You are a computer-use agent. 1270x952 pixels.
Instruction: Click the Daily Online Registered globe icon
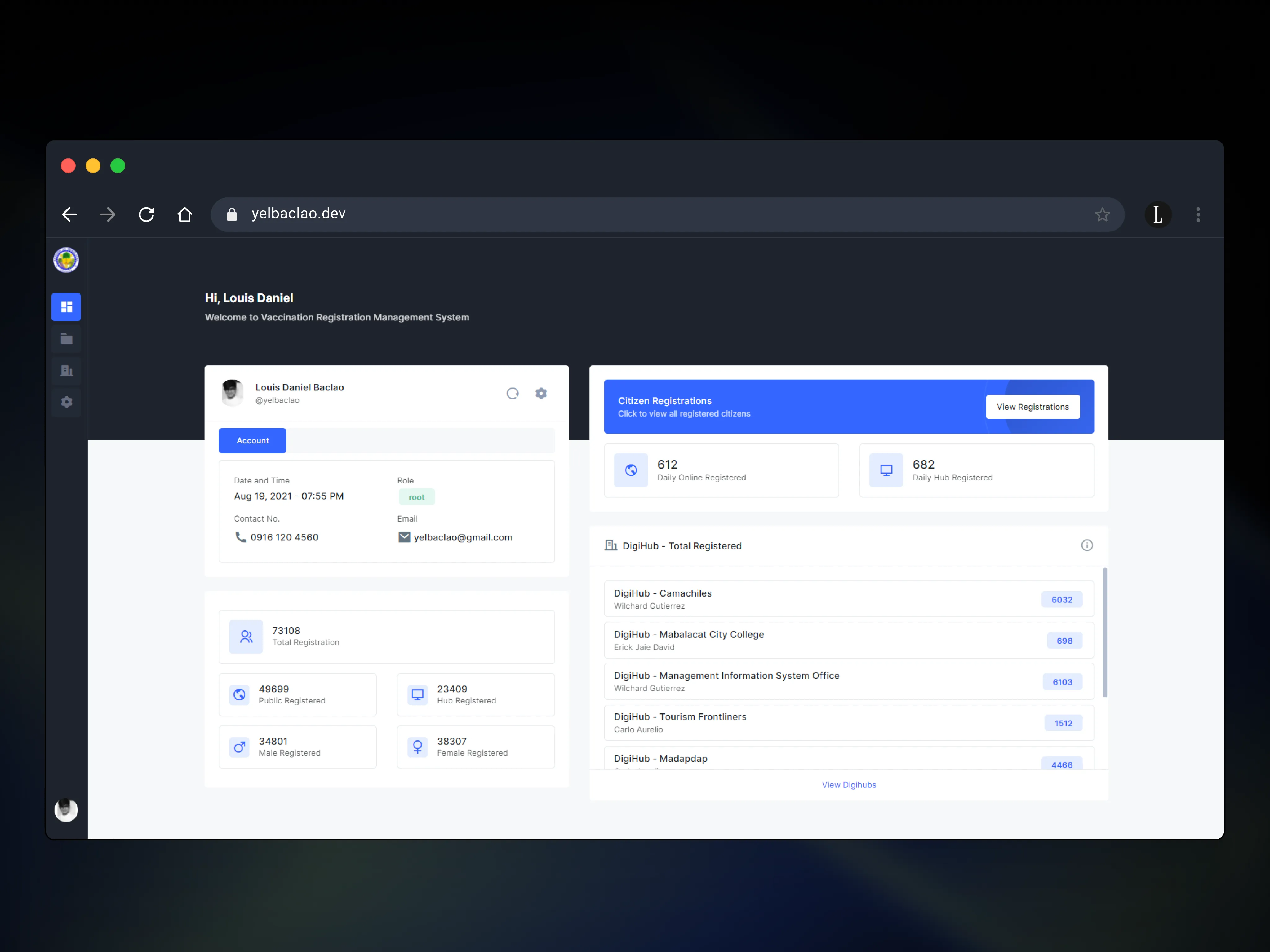[x=631, y=470]
